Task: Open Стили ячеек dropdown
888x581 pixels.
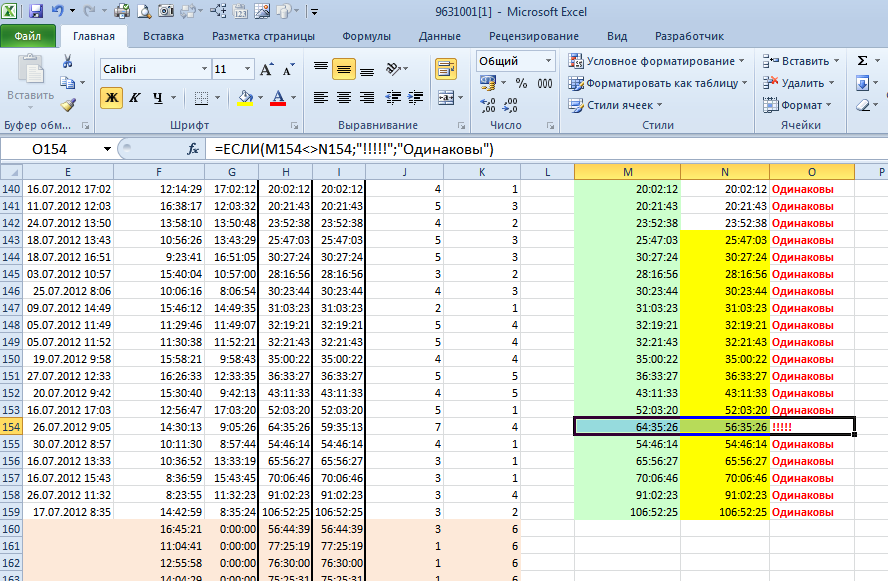Action: [616, 105]
